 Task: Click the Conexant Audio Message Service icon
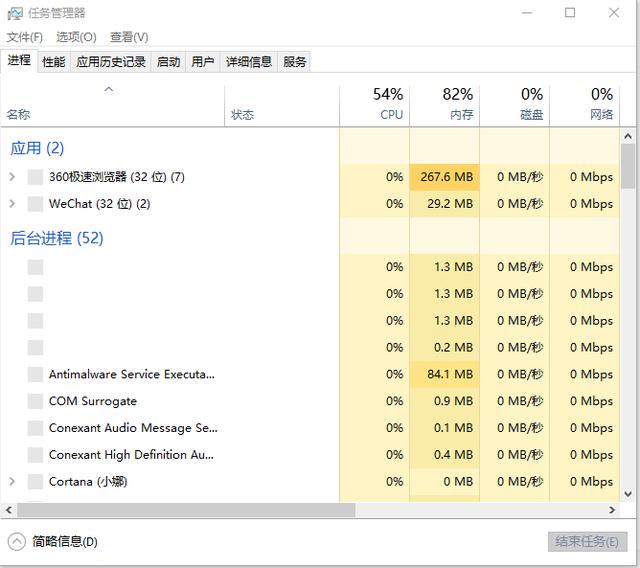pos(36,428)
